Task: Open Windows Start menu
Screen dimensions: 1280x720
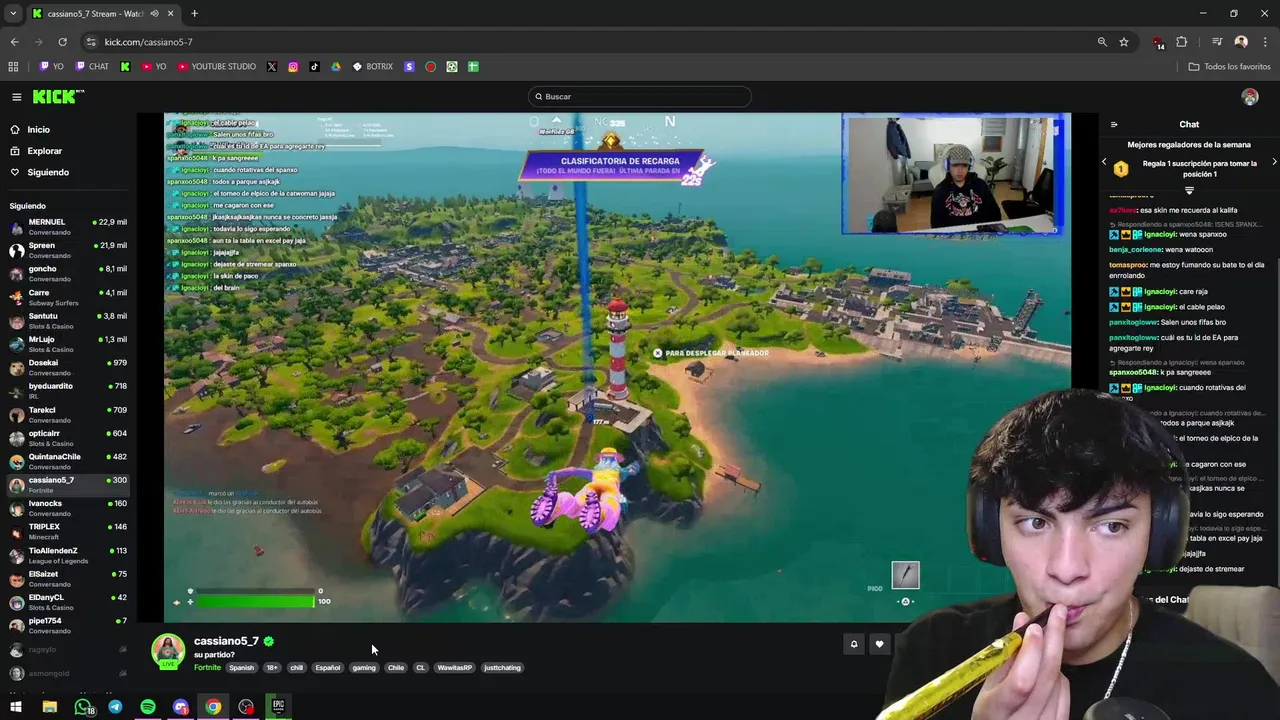Action: pyautogui.click(x=16, y=707)
